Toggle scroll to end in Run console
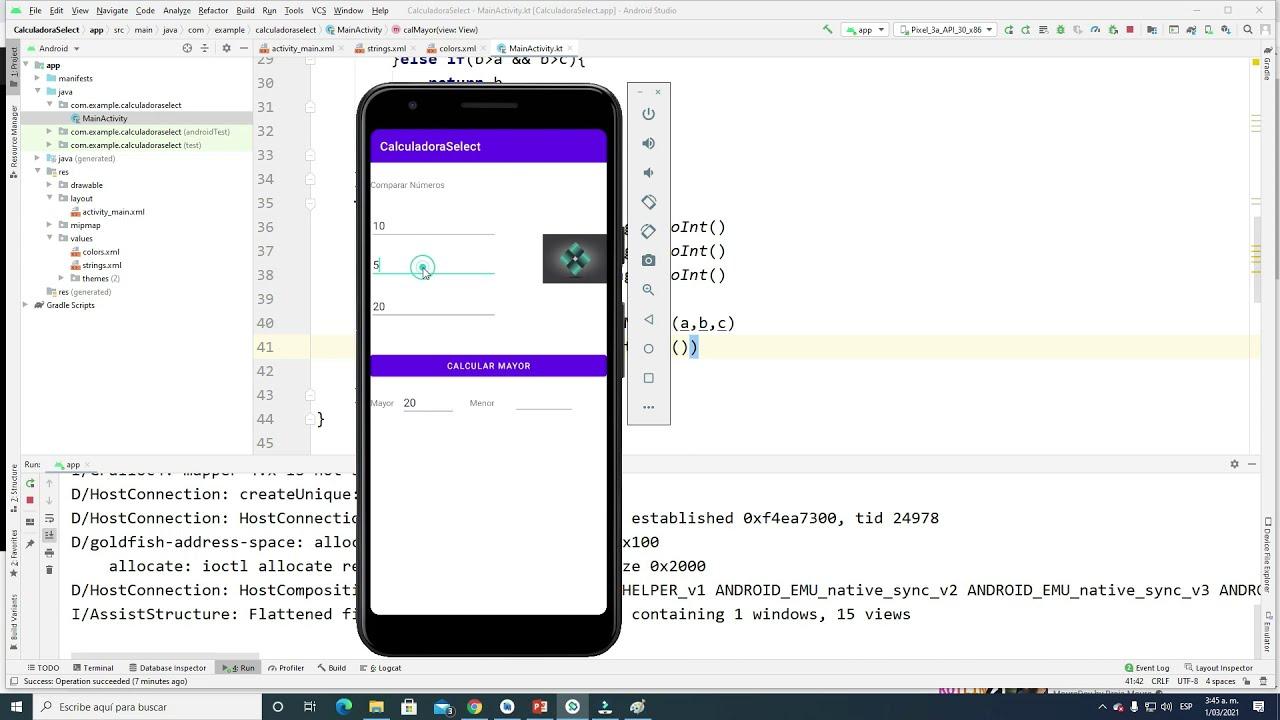1280x720 pixels. click(49, 536)
